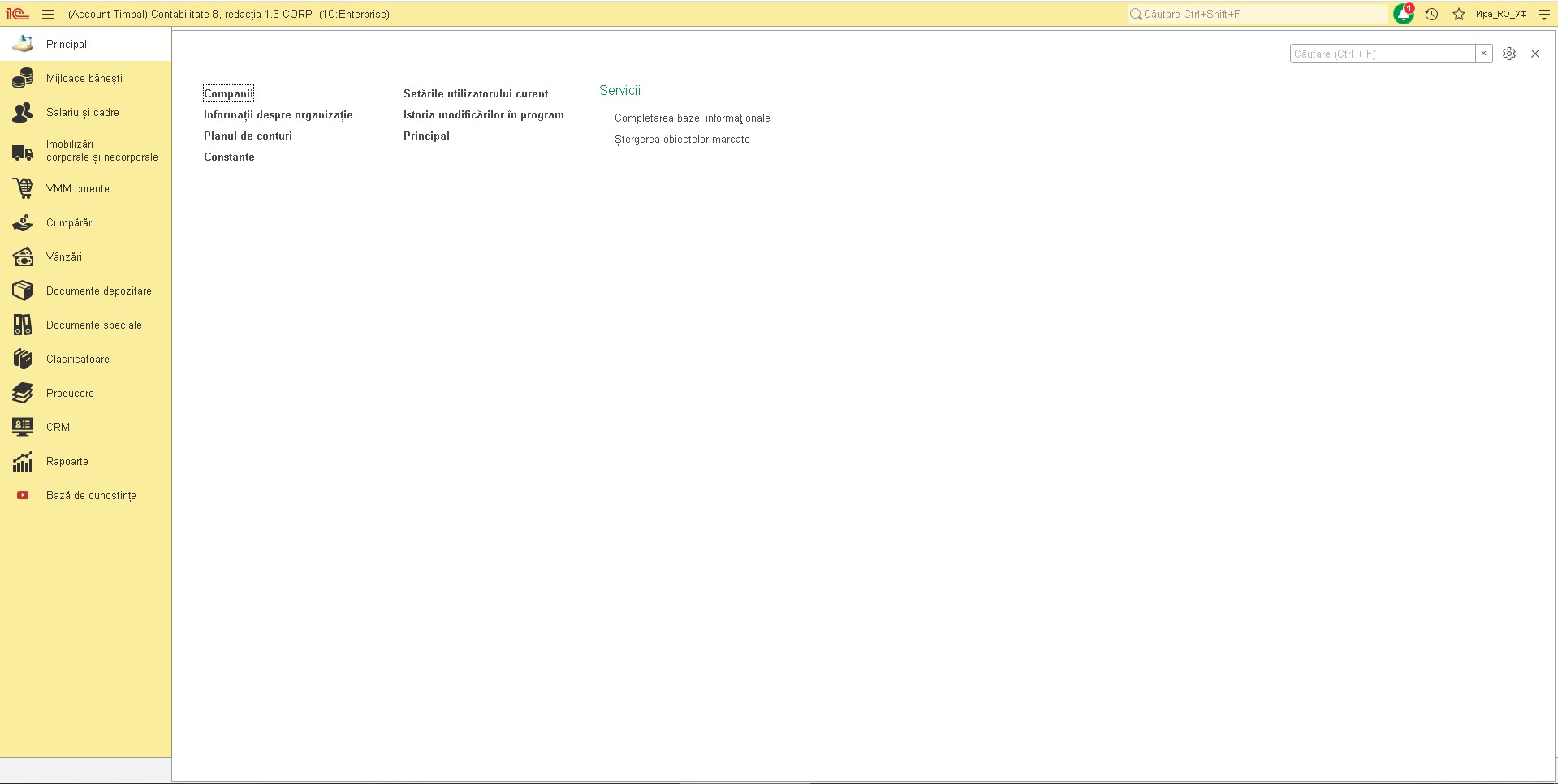This screenshot has height=784, width=1558.
Task: Open Vânzări section
Action: (85, 256)
